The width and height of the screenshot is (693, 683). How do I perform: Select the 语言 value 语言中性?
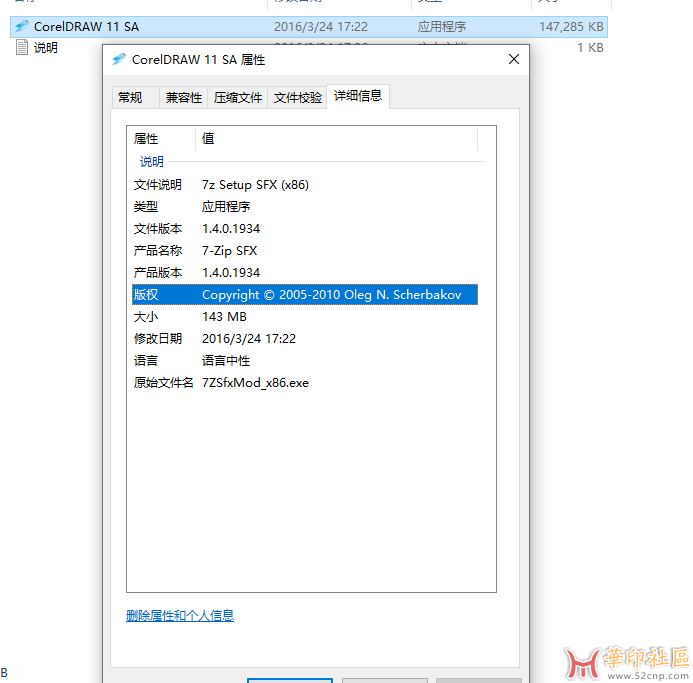click(226, 361)
